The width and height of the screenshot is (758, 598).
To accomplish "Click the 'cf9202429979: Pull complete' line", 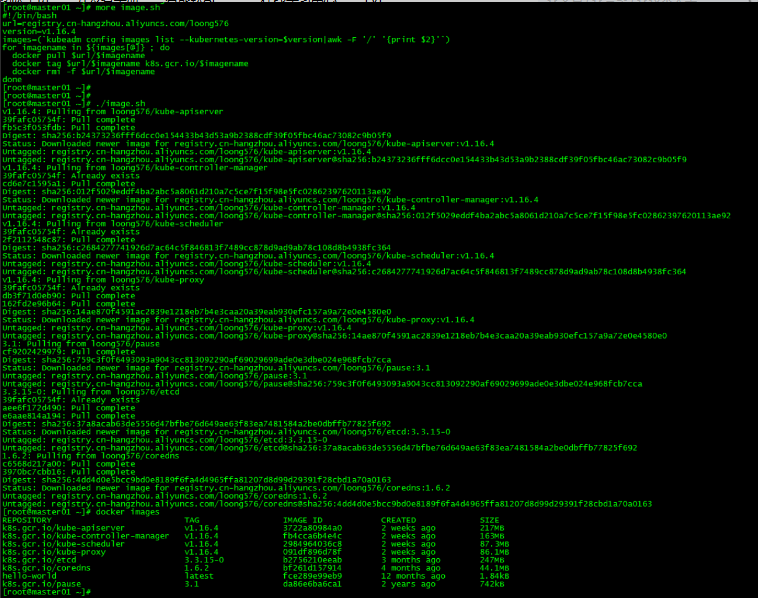I will (69, 352).
